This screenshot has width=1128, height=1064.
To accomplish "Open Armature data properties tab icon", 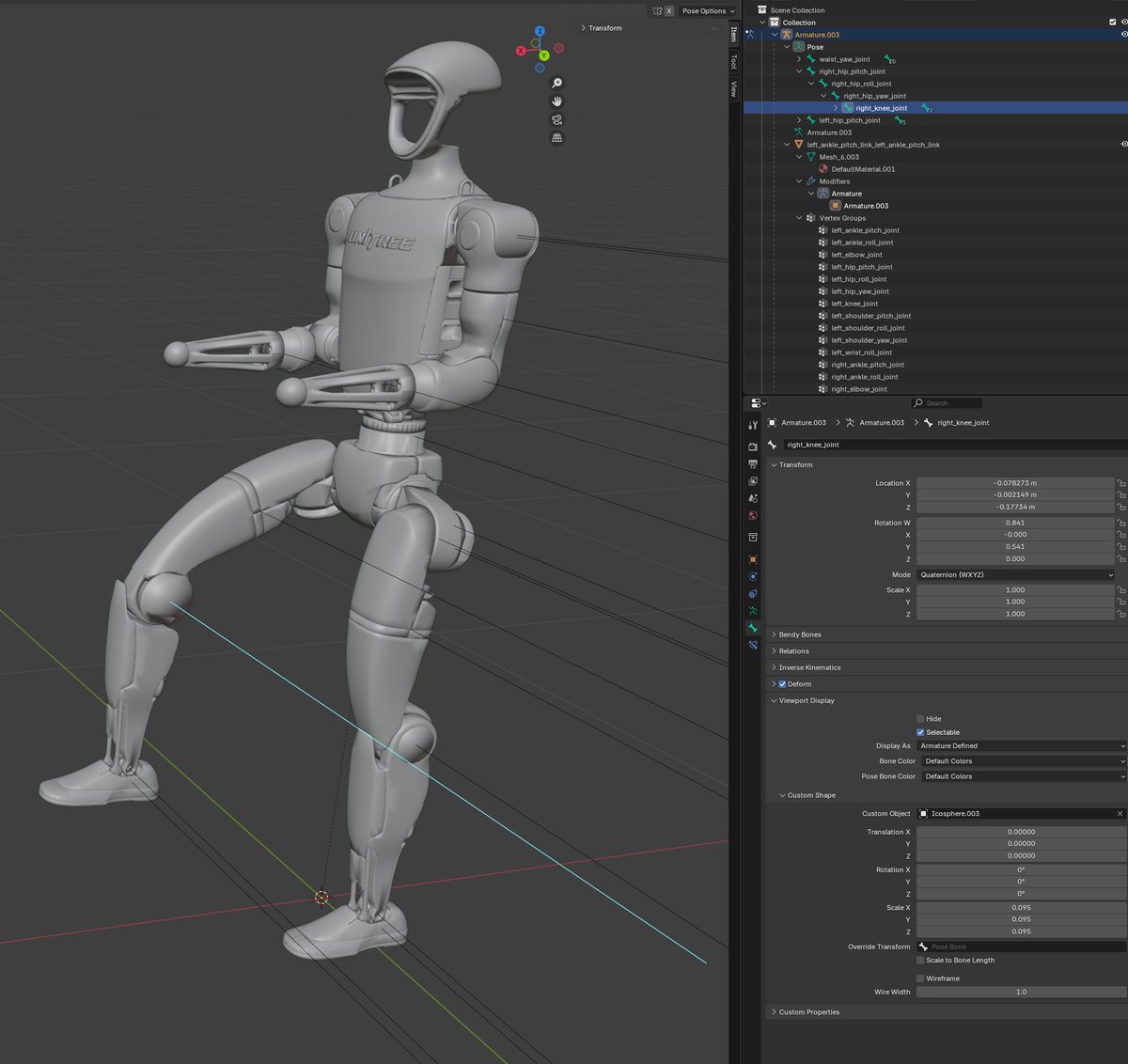I will tap(753, 611).
